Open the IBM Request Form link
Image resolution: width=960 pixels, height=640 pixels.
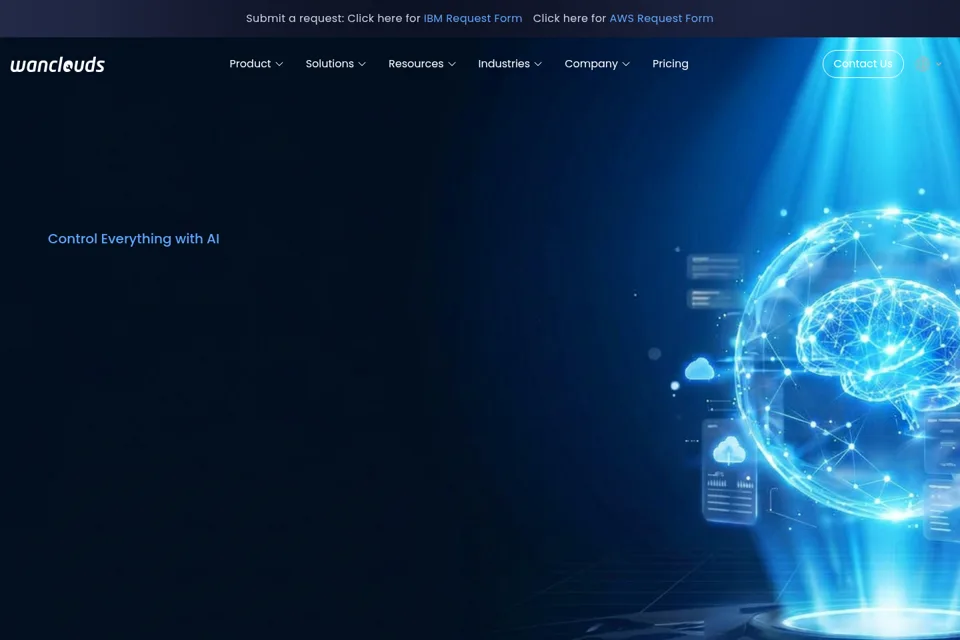473,18
